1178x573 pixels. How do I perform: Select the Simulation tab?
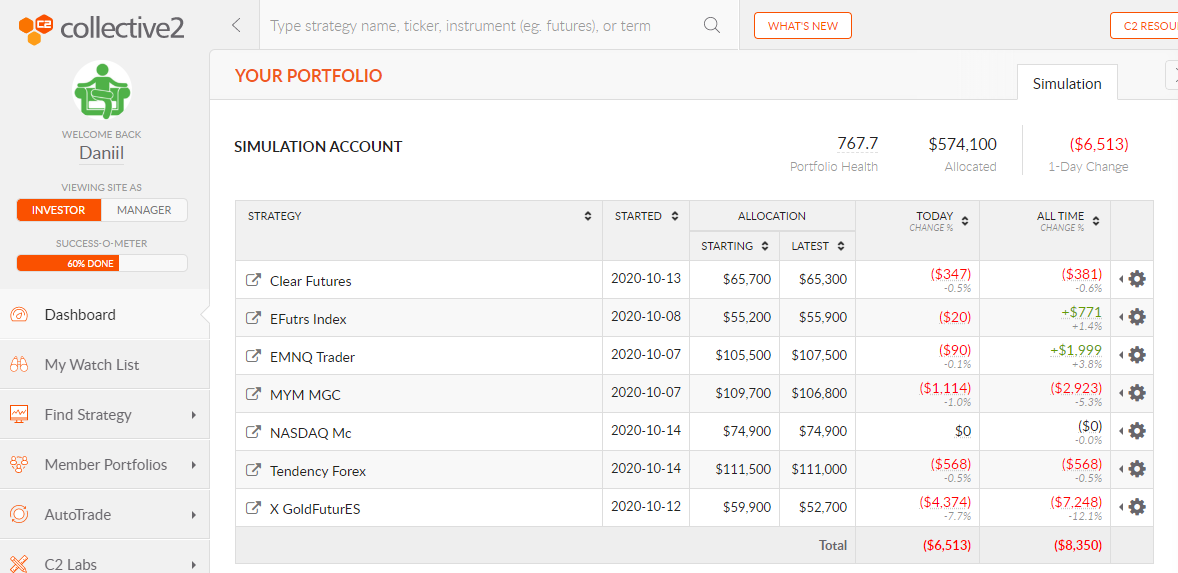coord(1067,83)
